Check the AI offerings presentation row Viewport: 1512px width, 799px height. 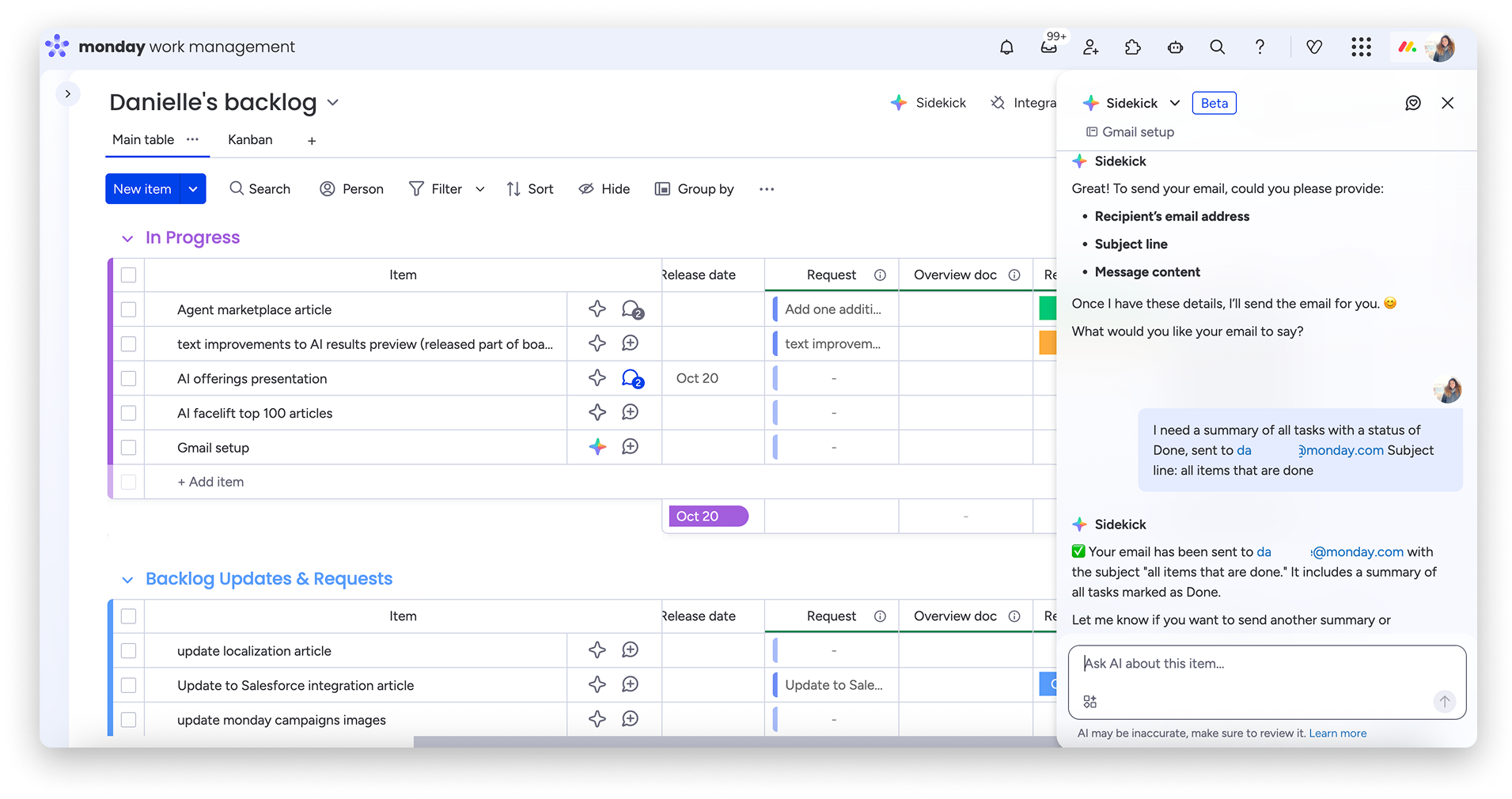tap(128, 378)
